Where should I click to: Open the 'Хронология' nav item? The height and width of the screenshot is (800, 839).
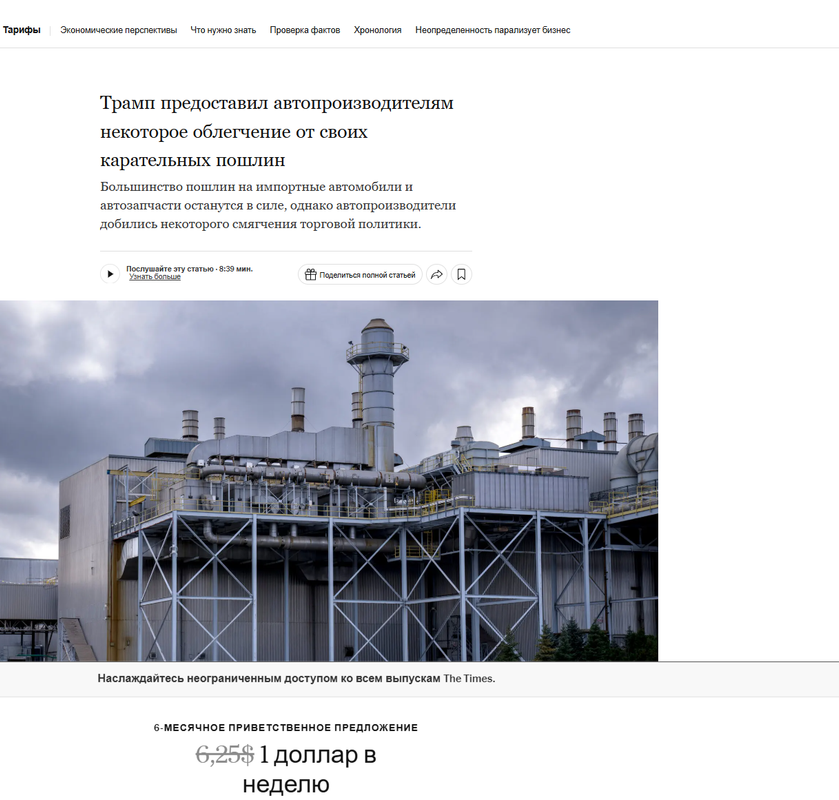tap(377, 30)
